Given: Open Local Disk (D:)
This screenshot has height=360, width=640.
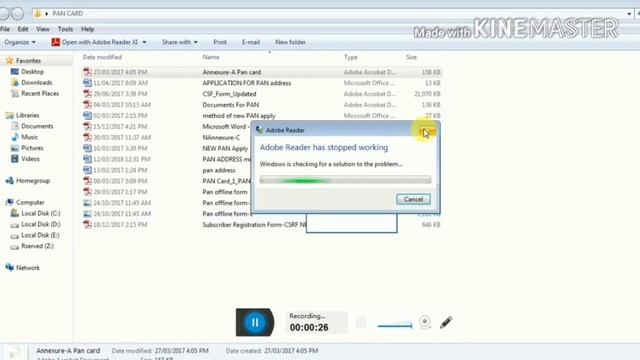Looking at the screenshot, I should tap(40, 224).
